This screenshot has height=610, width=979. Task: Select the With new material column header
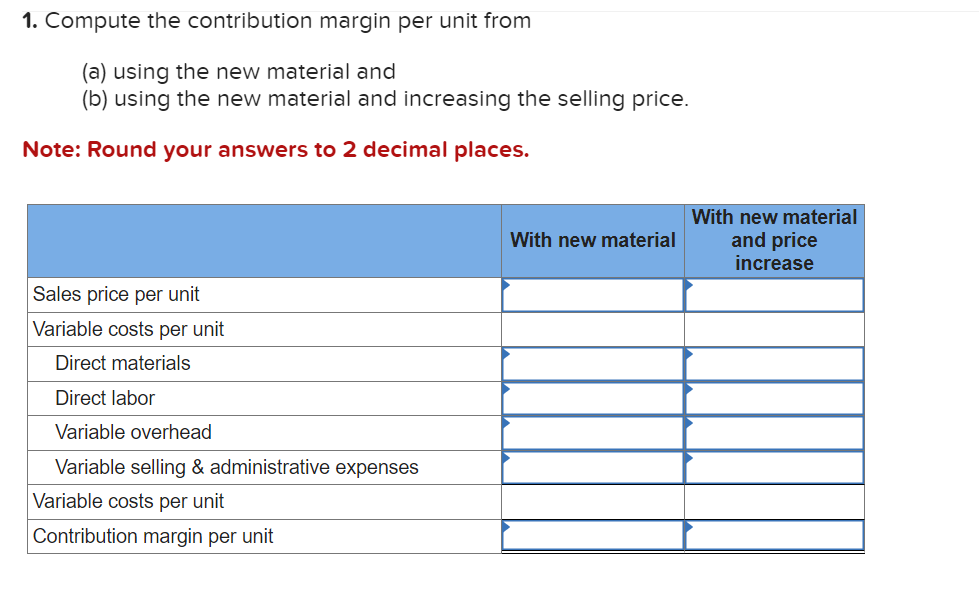[x=592, y=240]
